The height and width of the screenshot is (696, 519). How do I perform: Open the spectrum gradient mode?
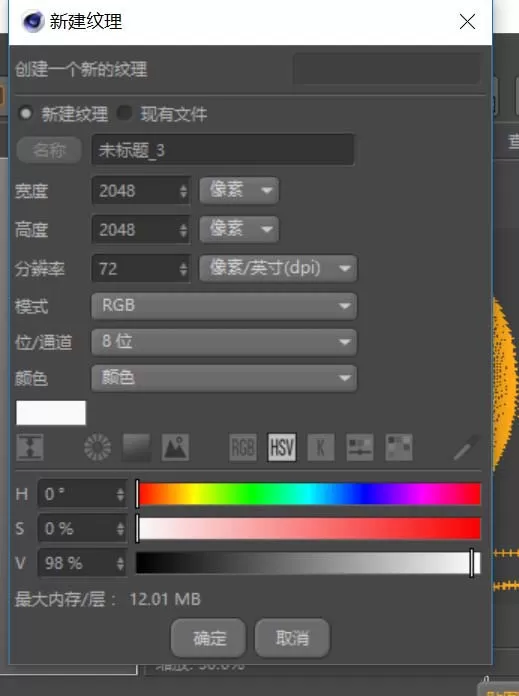137,447
